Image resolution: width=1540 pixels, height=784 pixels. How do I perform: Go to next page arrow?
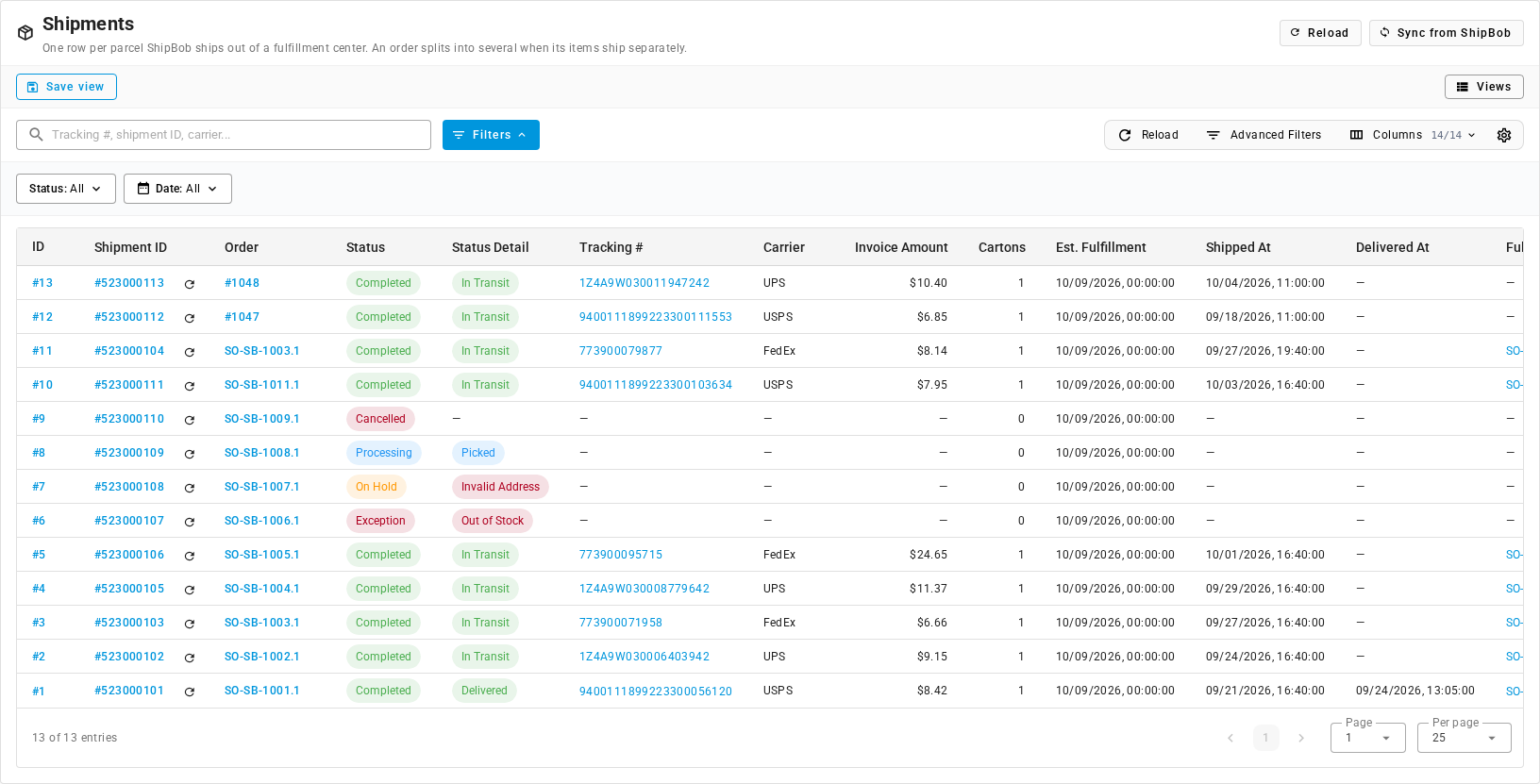point(1301,738)
